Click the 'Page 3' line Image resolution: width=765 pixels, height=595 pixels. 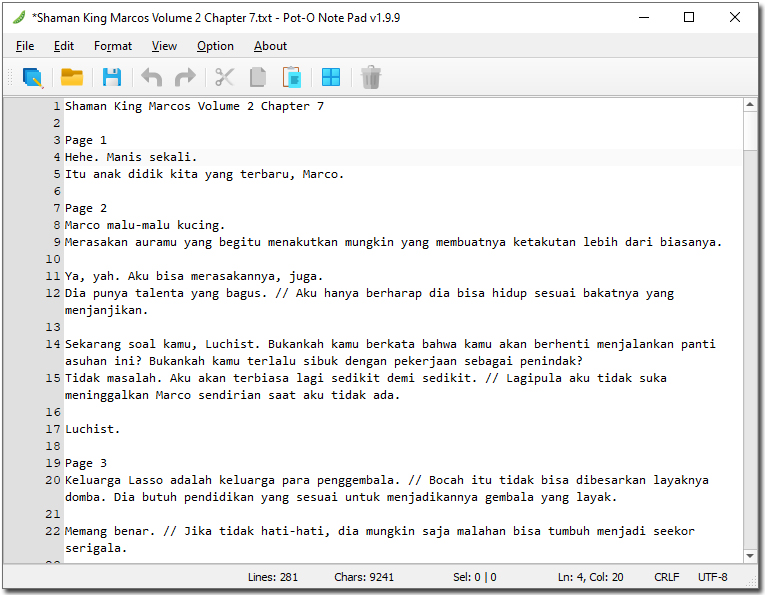(x=86, y=463)
